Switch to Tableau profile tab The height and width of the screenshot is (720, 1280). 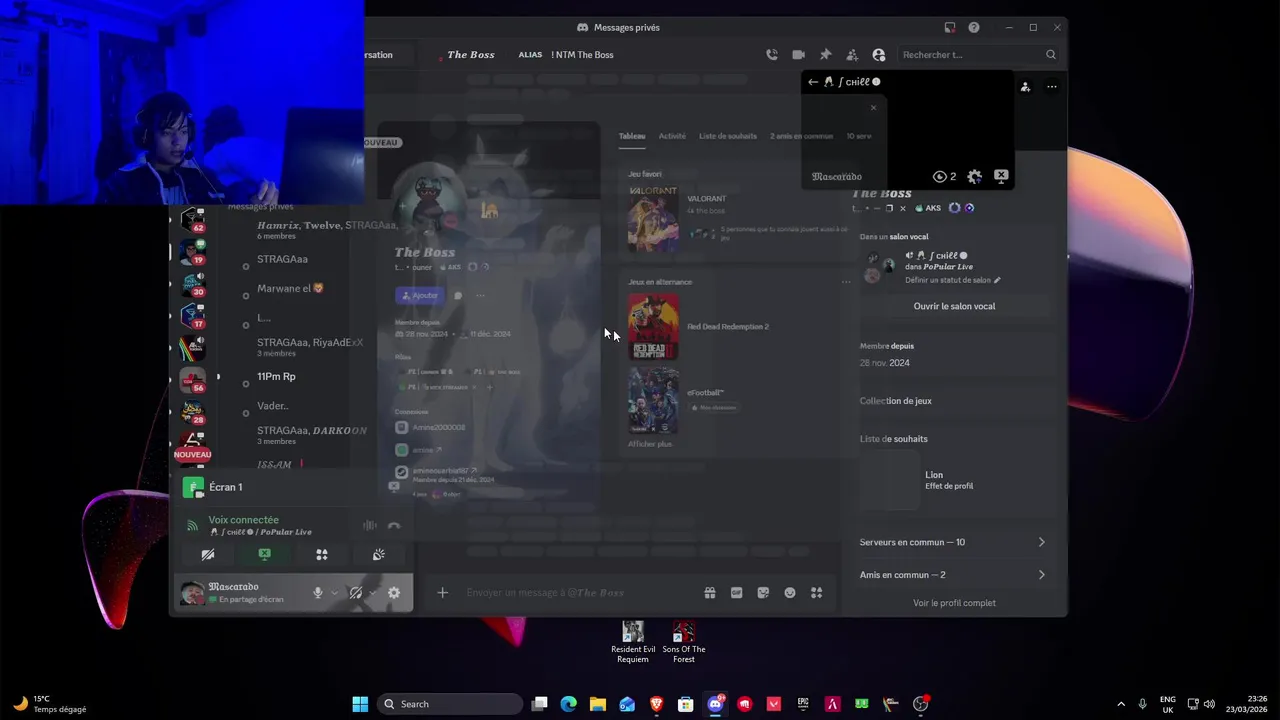tap(631, 136)
